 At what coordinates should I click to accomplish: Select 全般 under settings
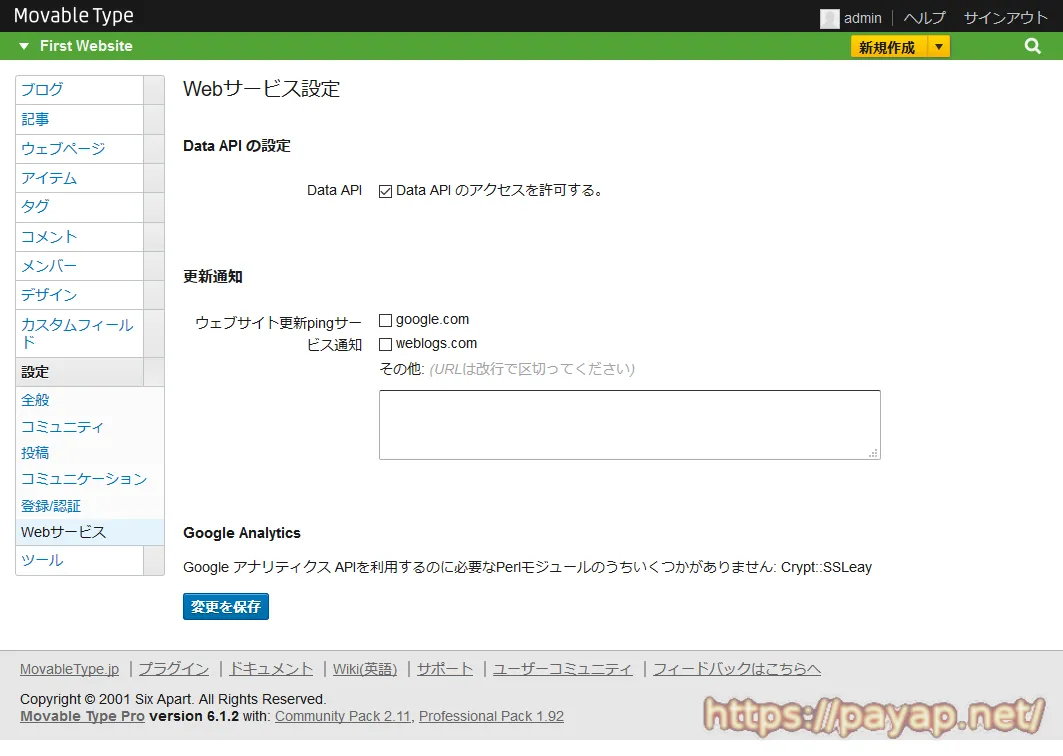35,400
